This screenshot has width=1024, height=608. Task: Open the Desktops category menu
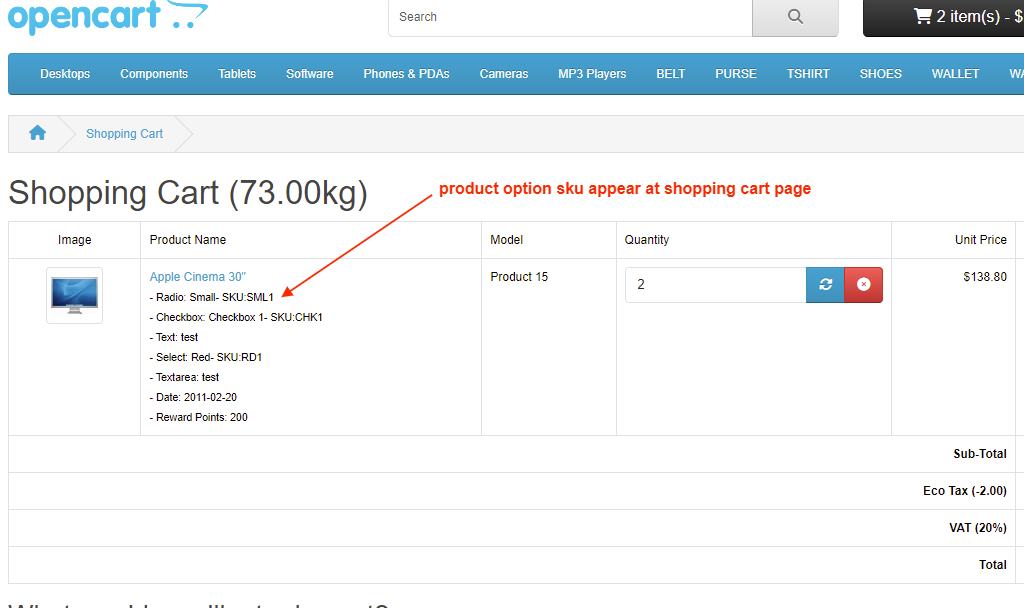pos(65,73)
